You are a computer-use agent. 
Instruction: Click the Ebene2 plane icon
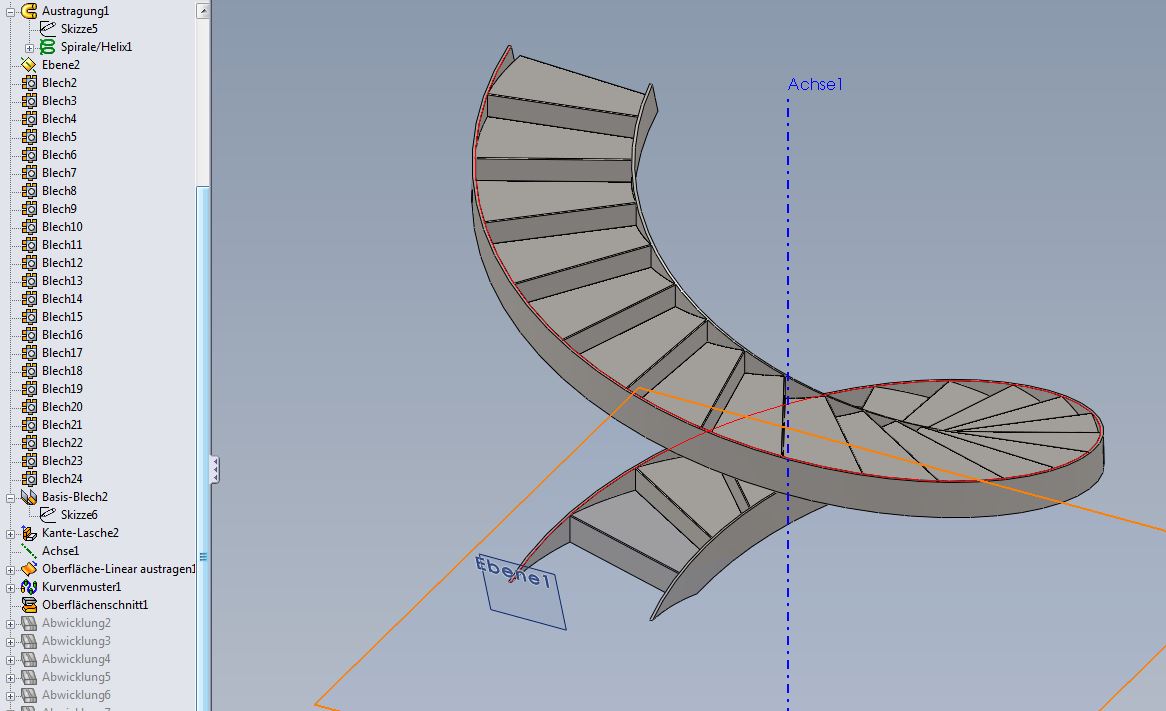(29, 65)
